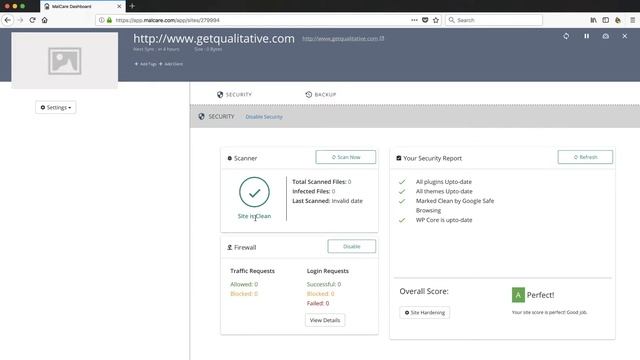
Task: Click the browser forward arrow
Action: [x=20, y=20]
